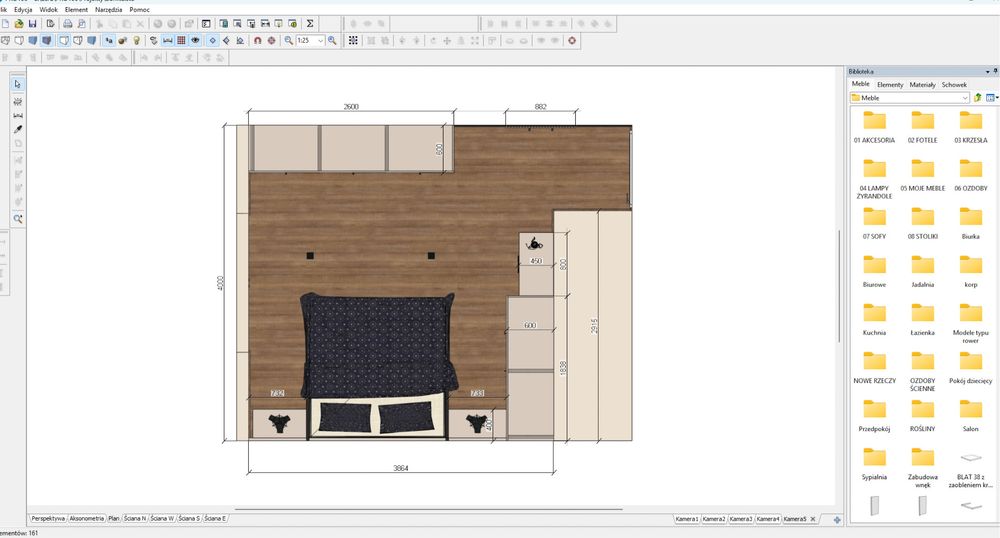Select the arrow pointer tool

(18, 85)
